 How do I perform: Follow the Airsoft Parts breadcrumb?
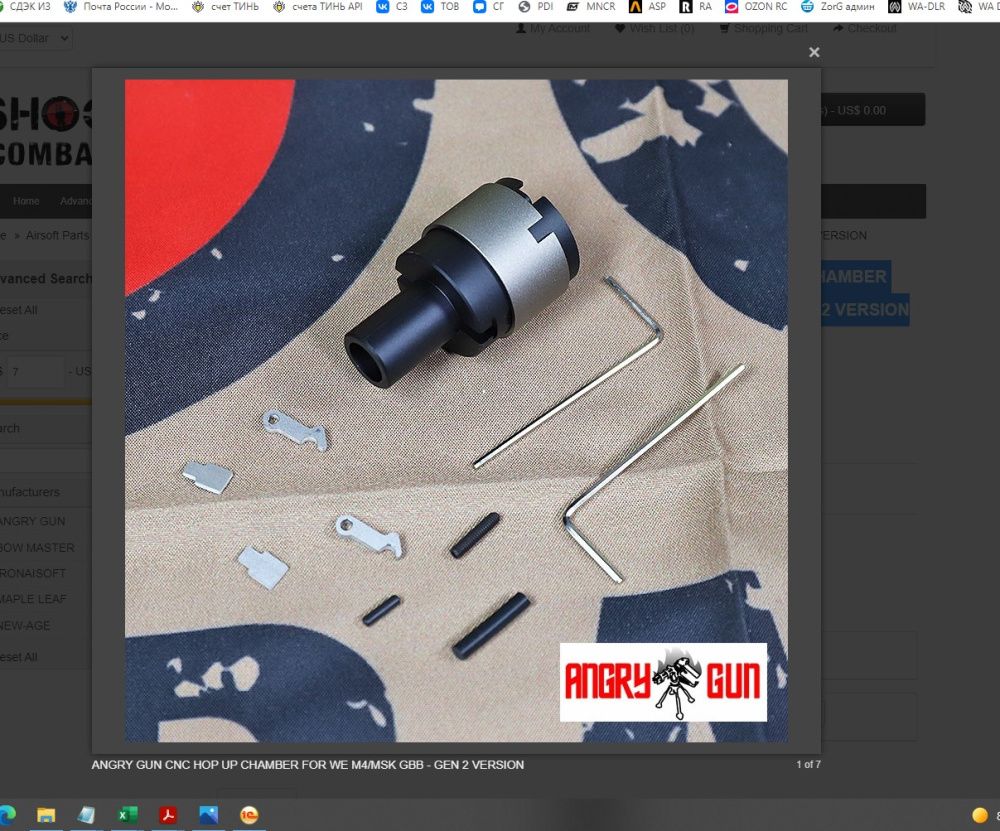point(57,235)
